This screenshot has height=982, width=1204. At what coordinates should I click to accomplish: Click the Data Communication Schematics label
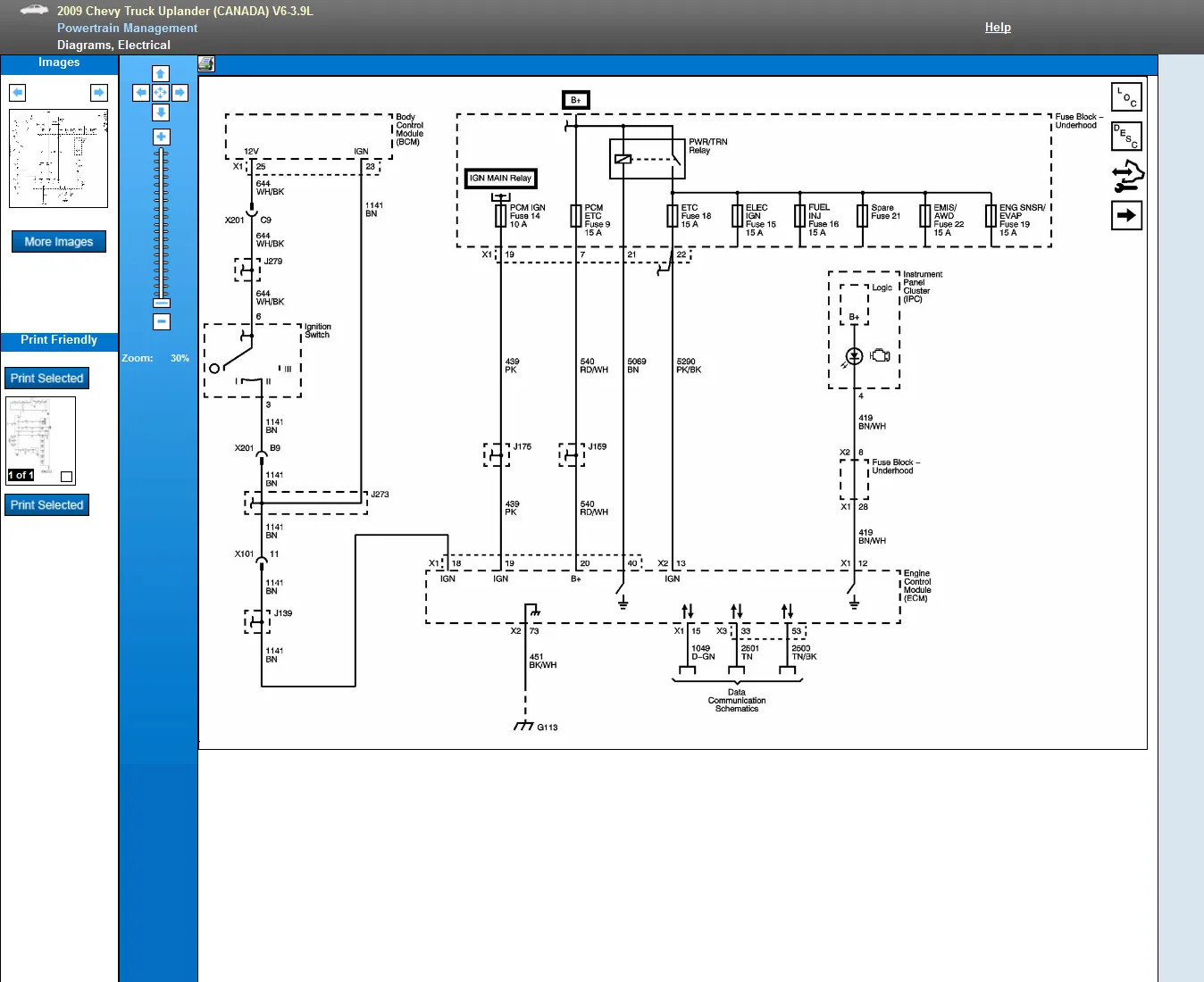(x=736, y=701)
